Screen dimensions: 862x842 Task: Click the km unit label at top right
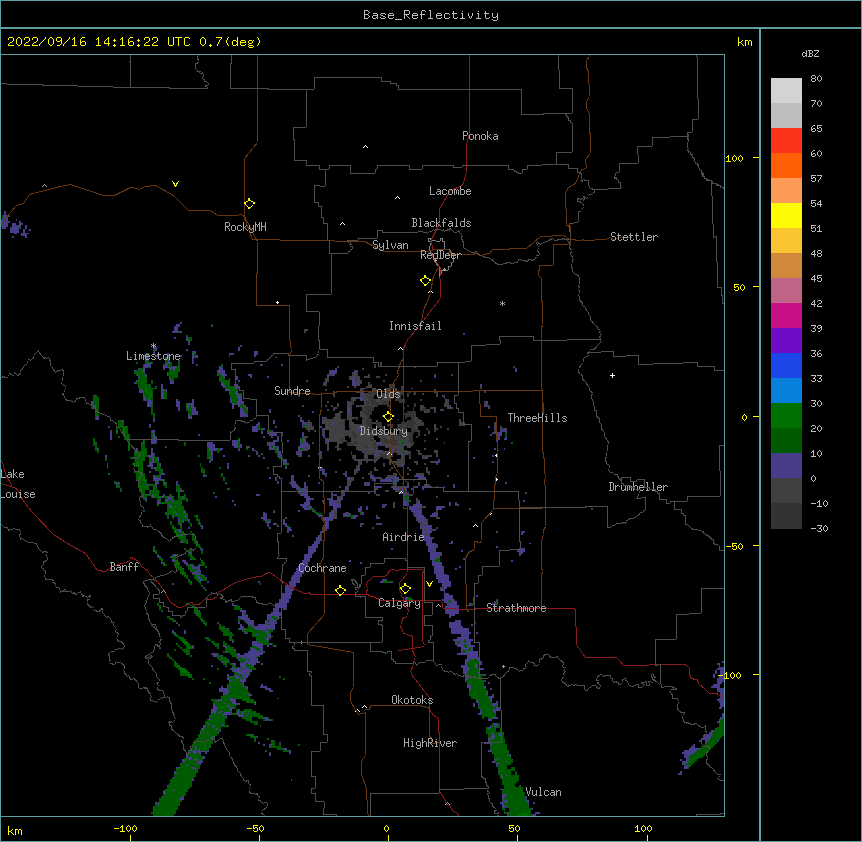[744, 42]
